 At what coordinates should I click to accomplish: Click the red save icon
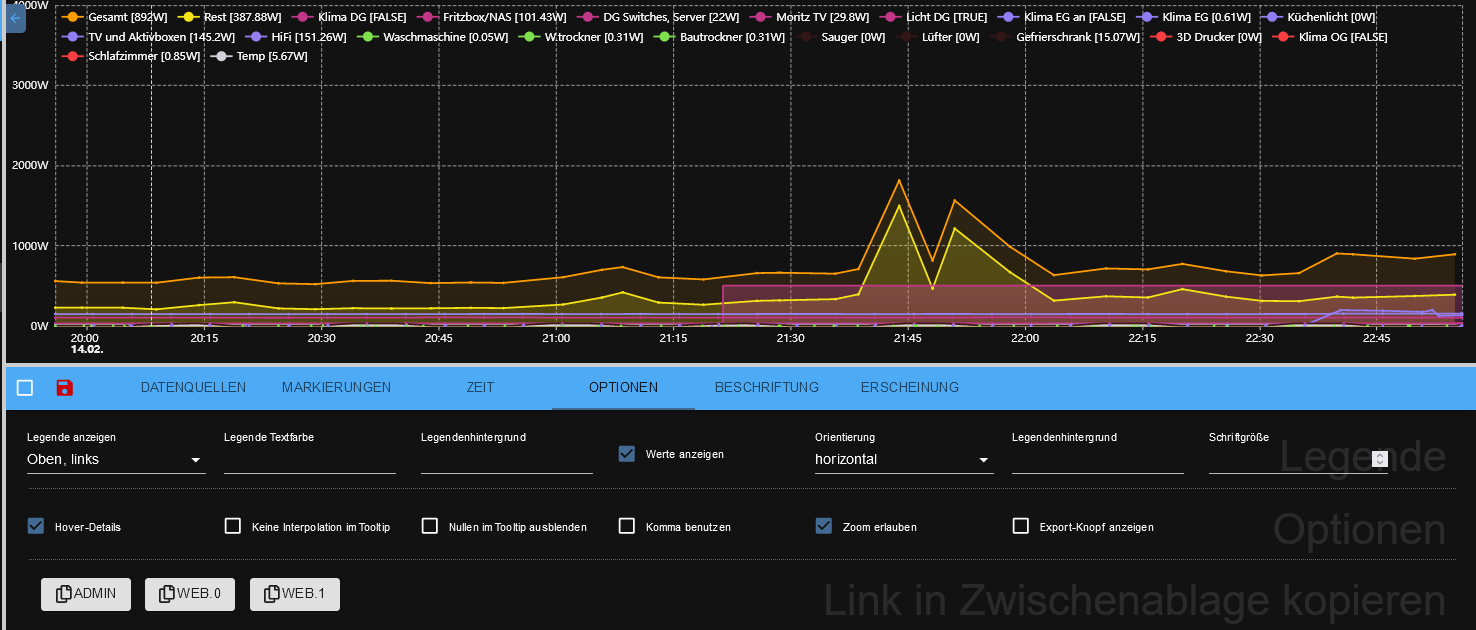[x=64, y=388]
